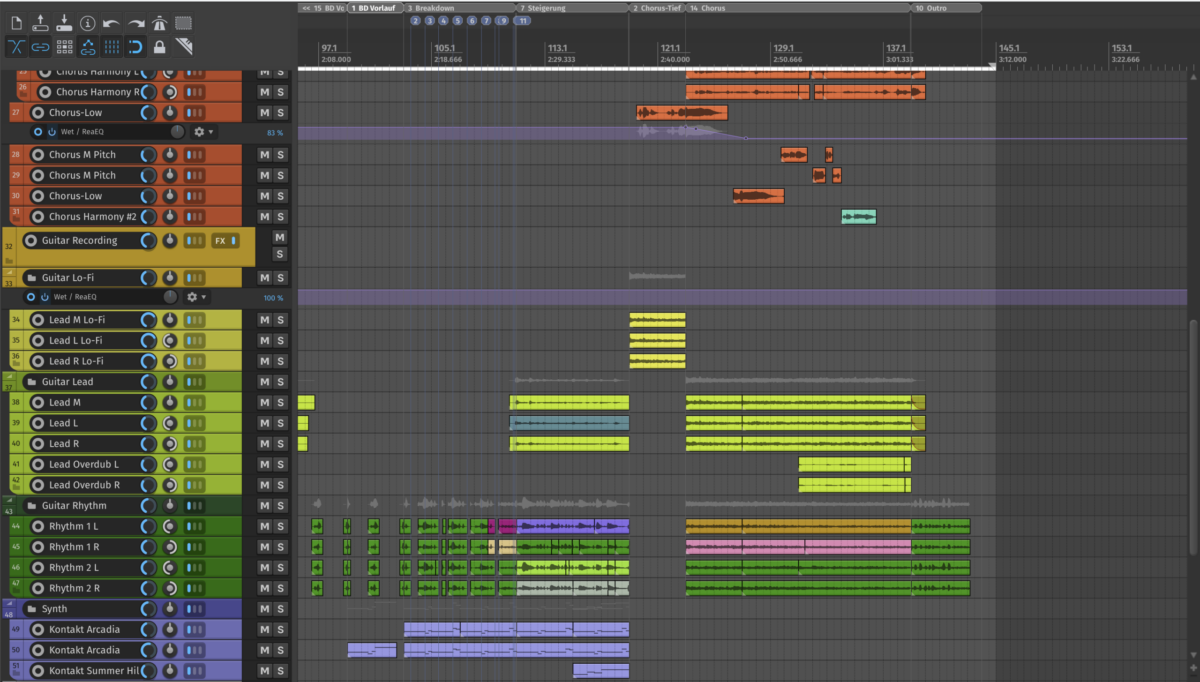The image size is (1200, 682).
Task: Click the folder icon on Synth track
Action: [31, 609]
